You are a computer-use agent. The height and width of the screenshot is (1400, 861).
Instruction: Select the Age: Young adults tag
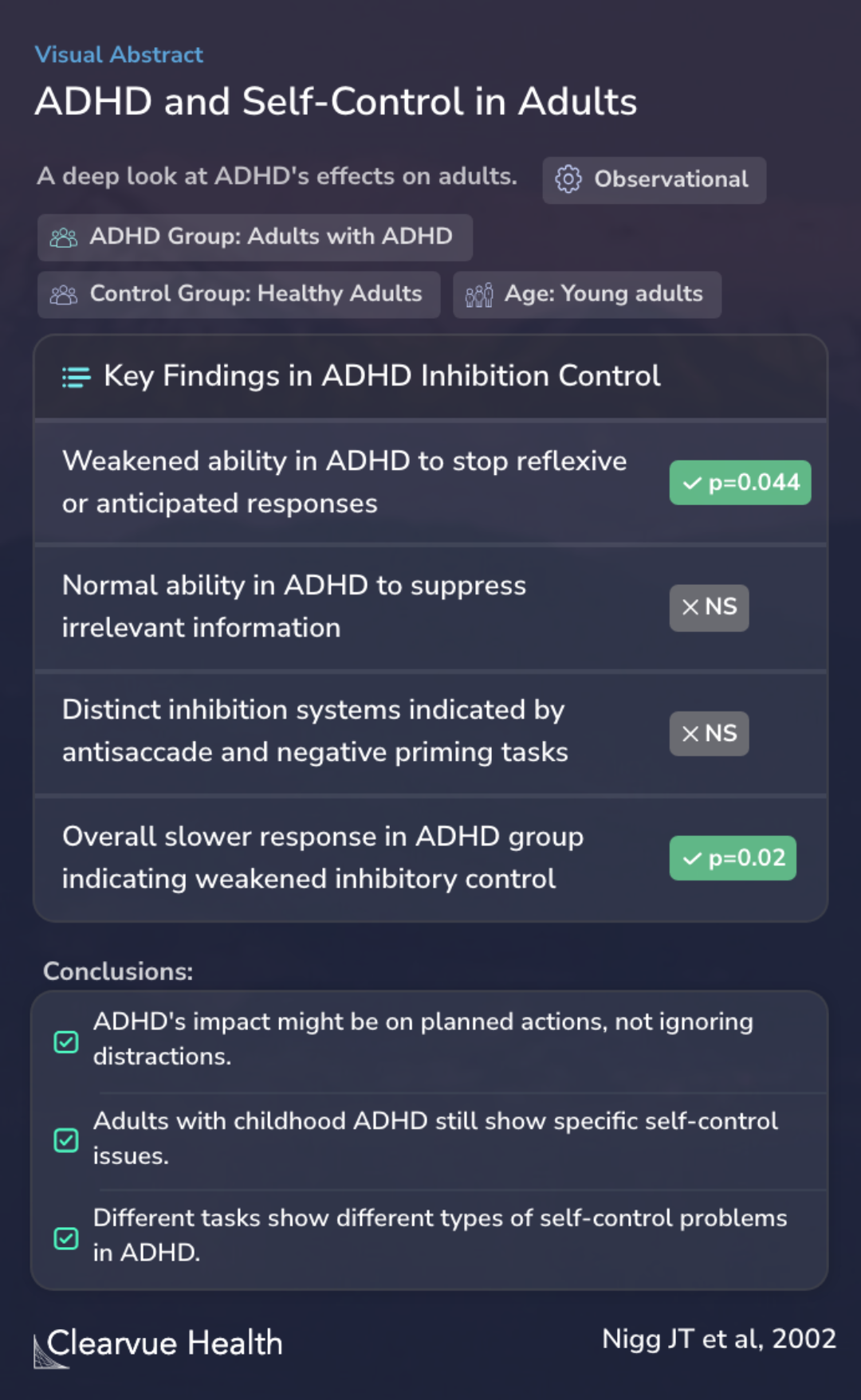pyautogui.click(x=588, y=295)
